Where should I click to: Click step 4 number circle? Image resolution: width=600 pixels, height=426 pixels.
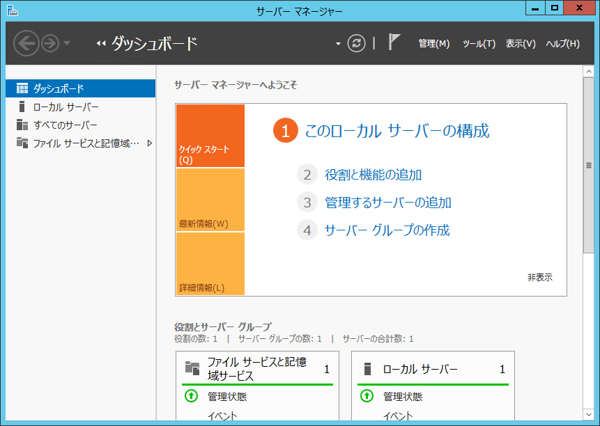coord(307,230)
